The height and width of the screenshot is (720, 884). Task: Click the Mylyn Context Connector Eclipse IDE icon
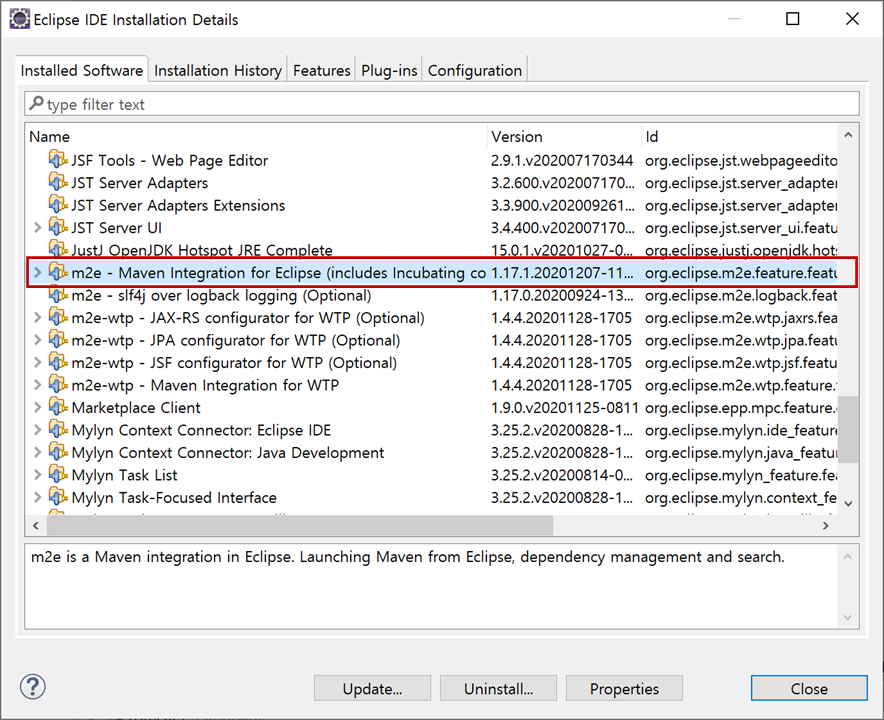coord(58,430)
